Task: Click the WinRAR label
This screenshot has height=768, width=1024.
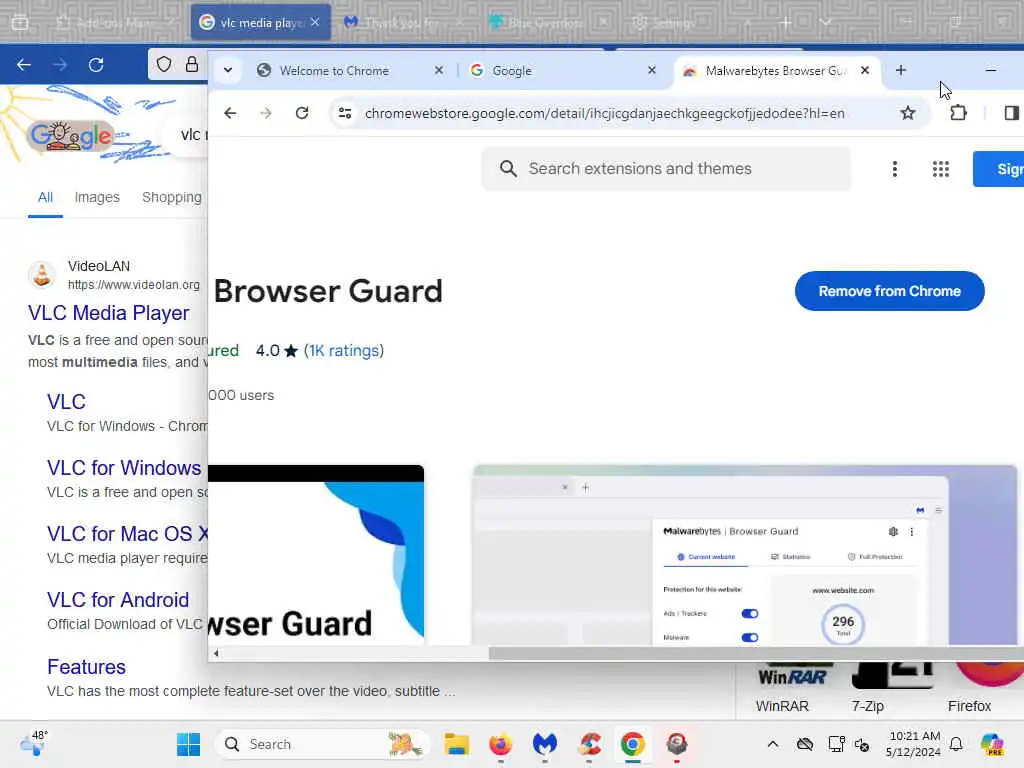Action: [782, 706]
